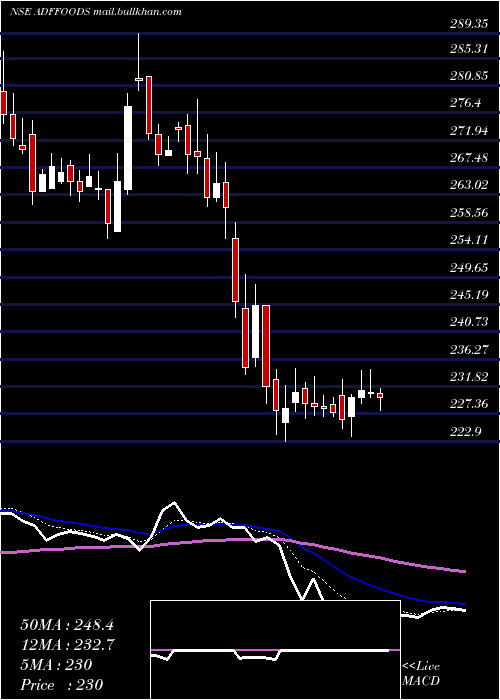Screen dimensions: 500x700
Task: Select the 222.9 price axis label
Action: click(465, 431)
